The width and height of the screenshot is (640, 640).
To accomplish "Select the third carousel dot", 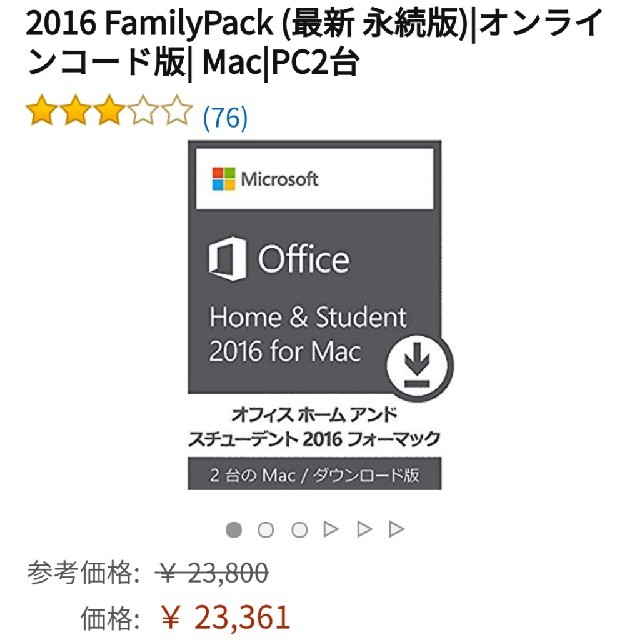I will (x=299, y=530).
